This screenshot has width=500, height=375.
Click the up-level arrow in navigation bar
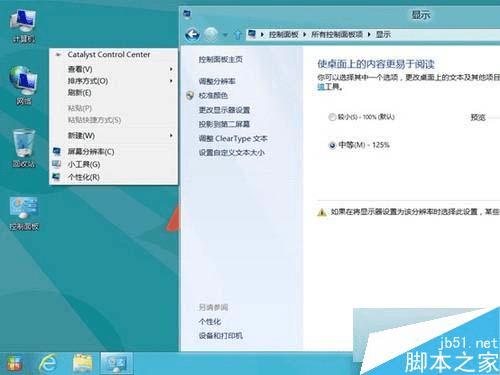(x=238, y=35)
